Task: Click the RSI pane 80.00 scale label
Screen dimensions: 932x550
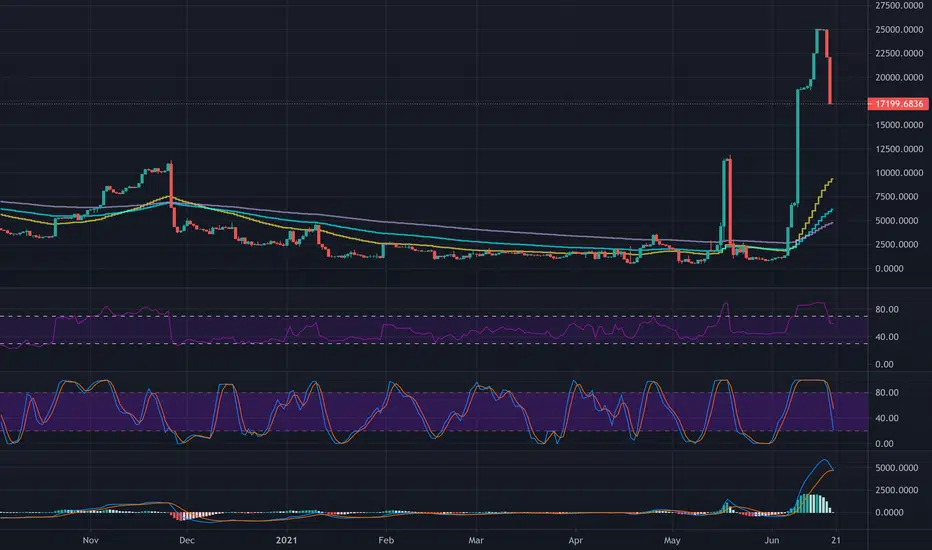Action: [x=887, y=310]
